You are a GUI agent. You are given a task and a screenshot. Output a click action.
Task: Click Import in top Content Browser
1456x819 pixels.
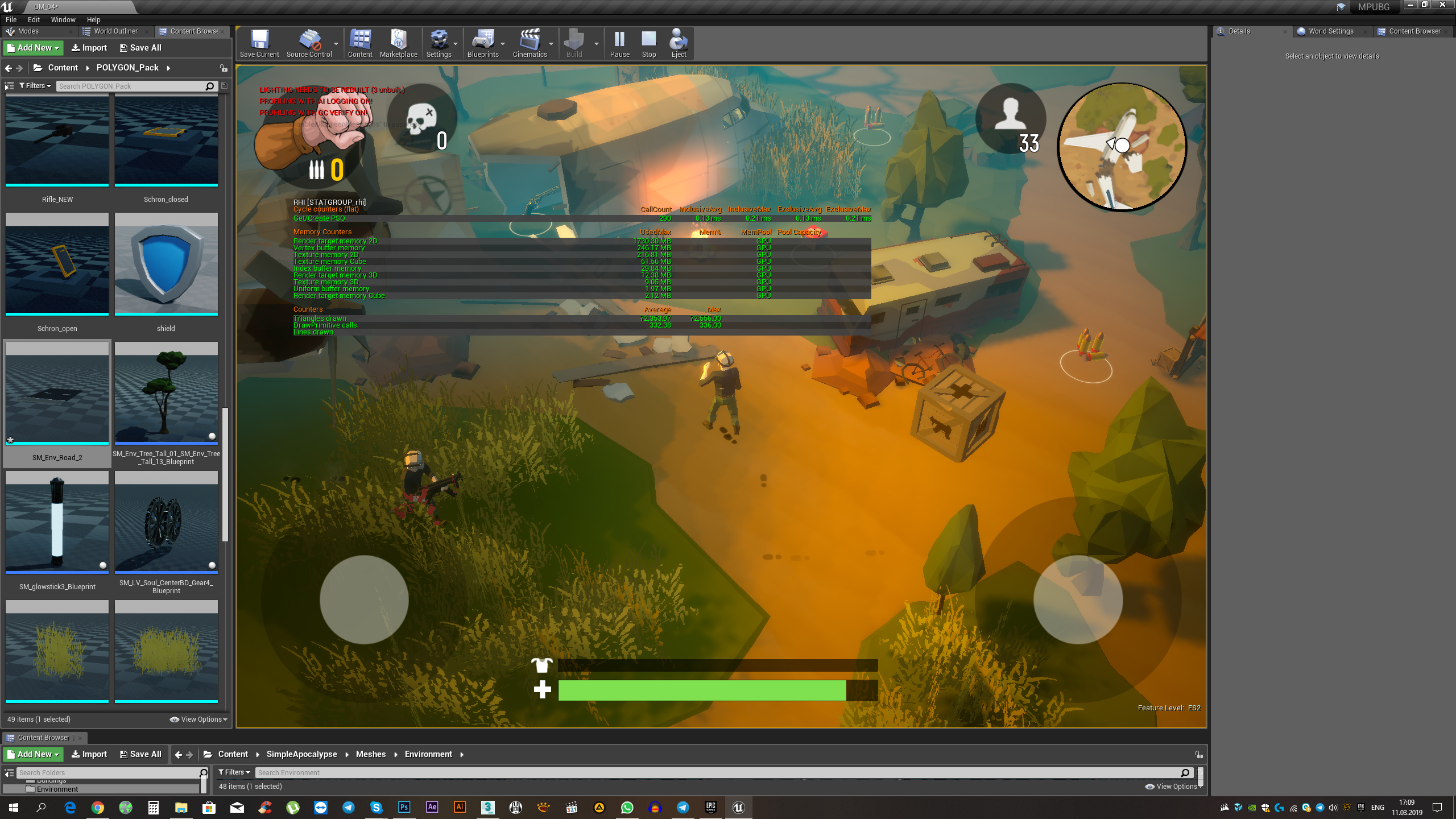(89, 48)
